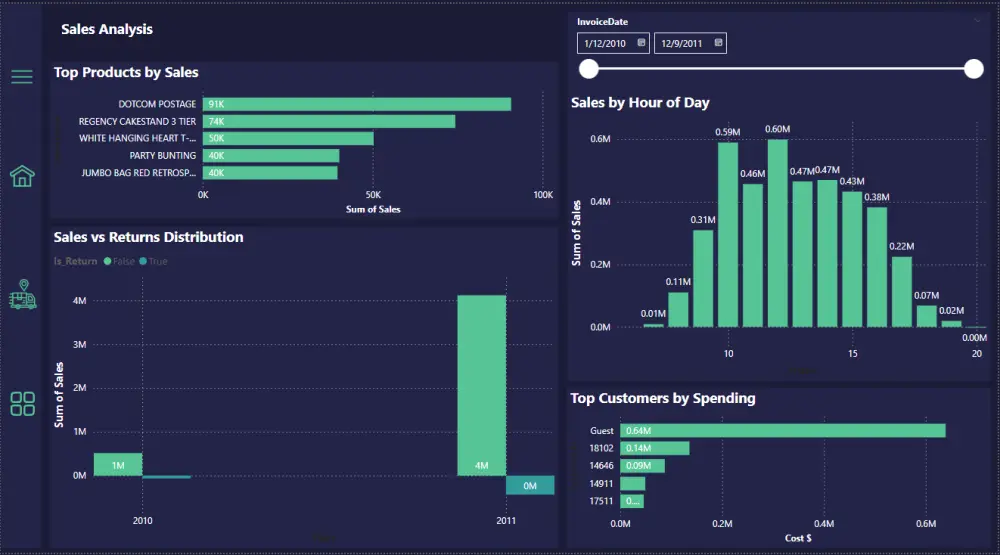This screenshot has width=1000, height=555.
Task: Select the PARTY BUNTING bar
Action: (271, 156)
